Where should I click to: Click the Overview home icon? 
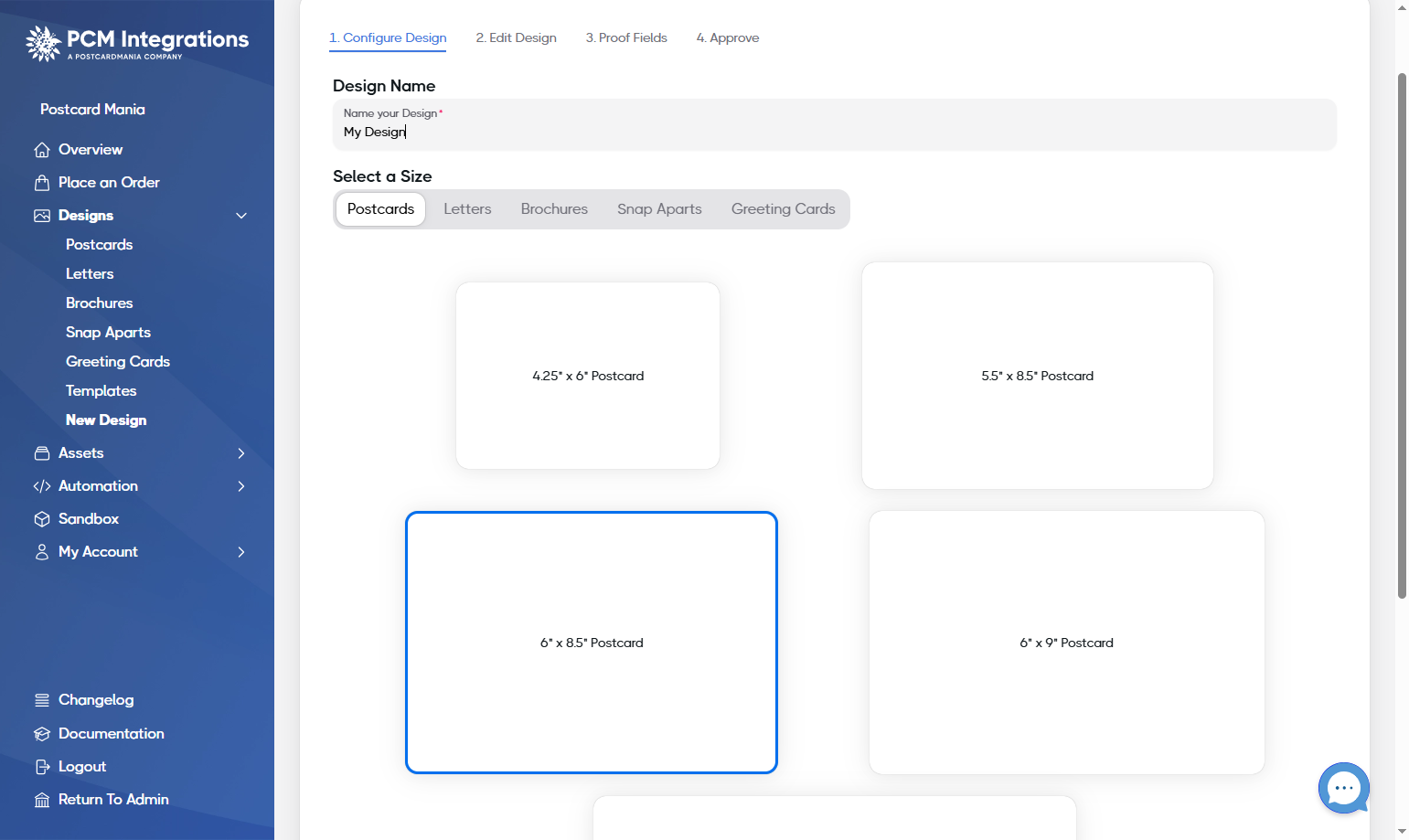pos(42,150)
